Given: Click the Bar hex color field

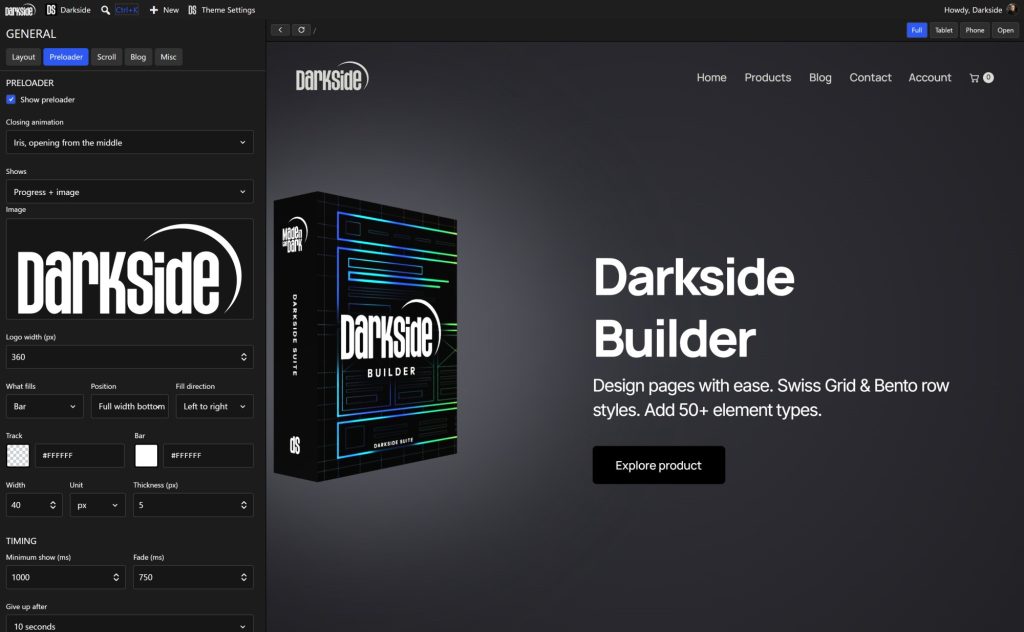Looking at the screenshot, I should point(208,456).
